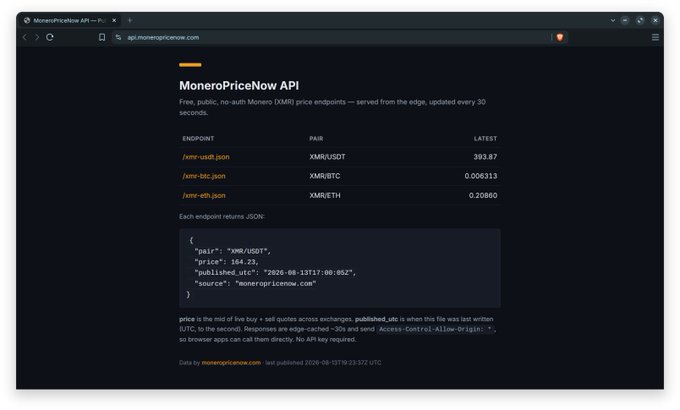
Task: Follow the moneropricenow.com footer link
Action: (231, 363)
